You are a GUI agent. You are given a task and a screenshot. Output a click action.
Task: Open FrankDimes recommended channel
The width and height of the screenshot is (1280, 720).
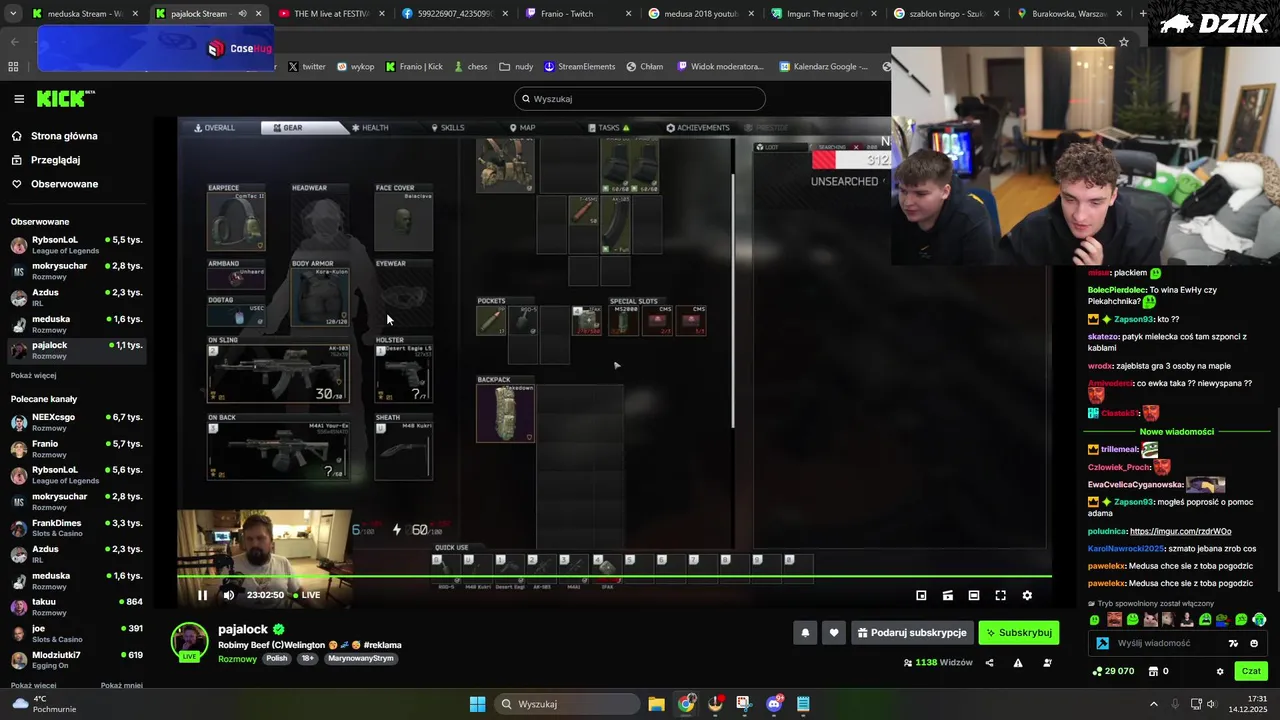(76, 528)
